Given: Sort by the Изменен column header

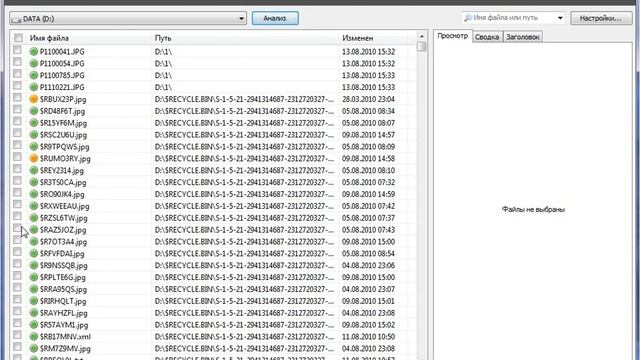Looking at the screenshot, I should (358, 38).
